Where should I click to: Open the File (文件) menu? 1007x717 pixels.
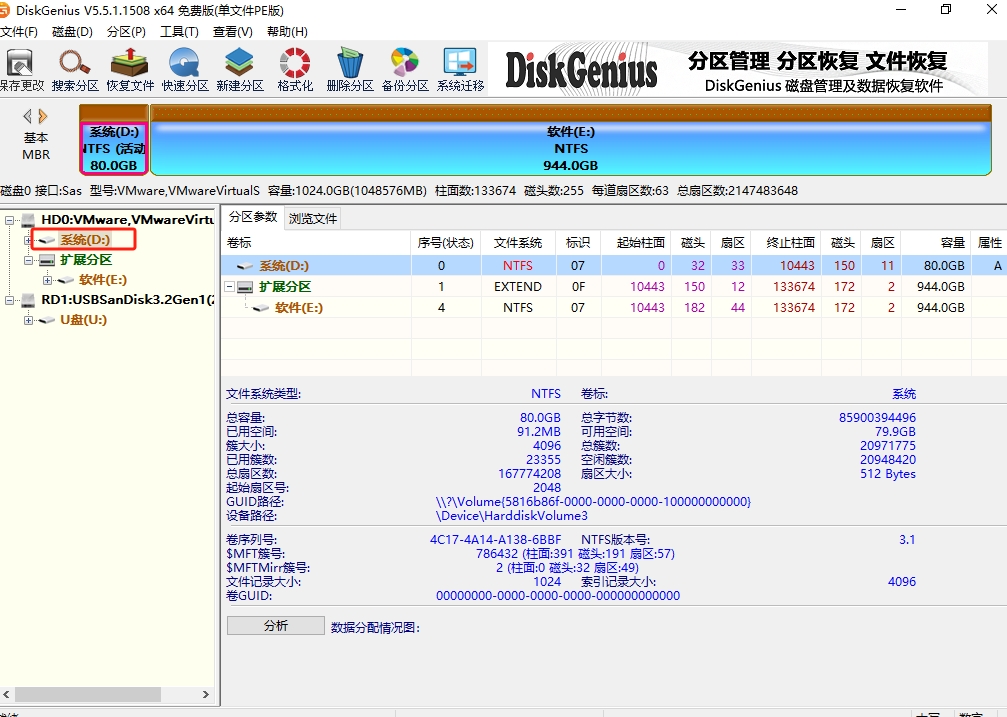pos(19,31)
